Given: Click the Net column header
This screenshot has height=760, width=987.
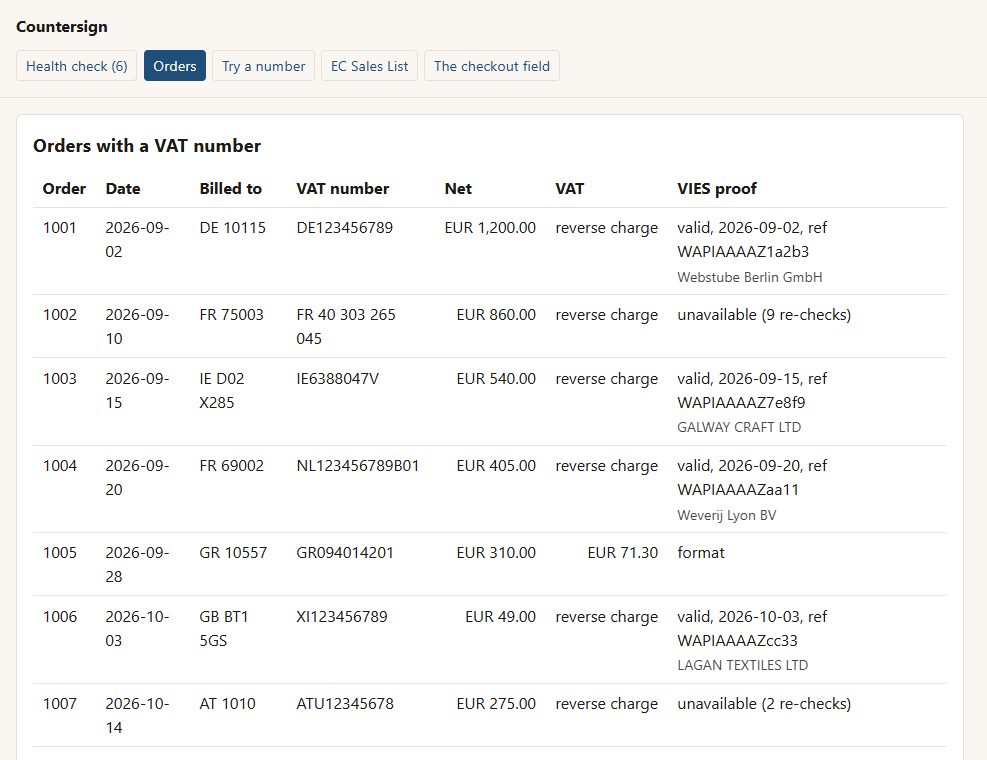Looking at the screenshot, I should click(x=458, y=188).
